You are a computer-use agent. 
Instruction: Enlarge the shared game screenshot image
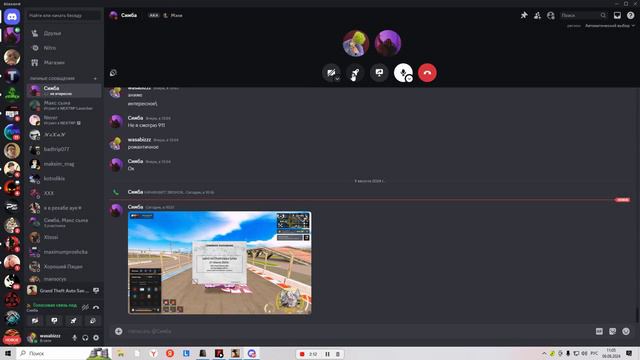(x=220, y=263)
